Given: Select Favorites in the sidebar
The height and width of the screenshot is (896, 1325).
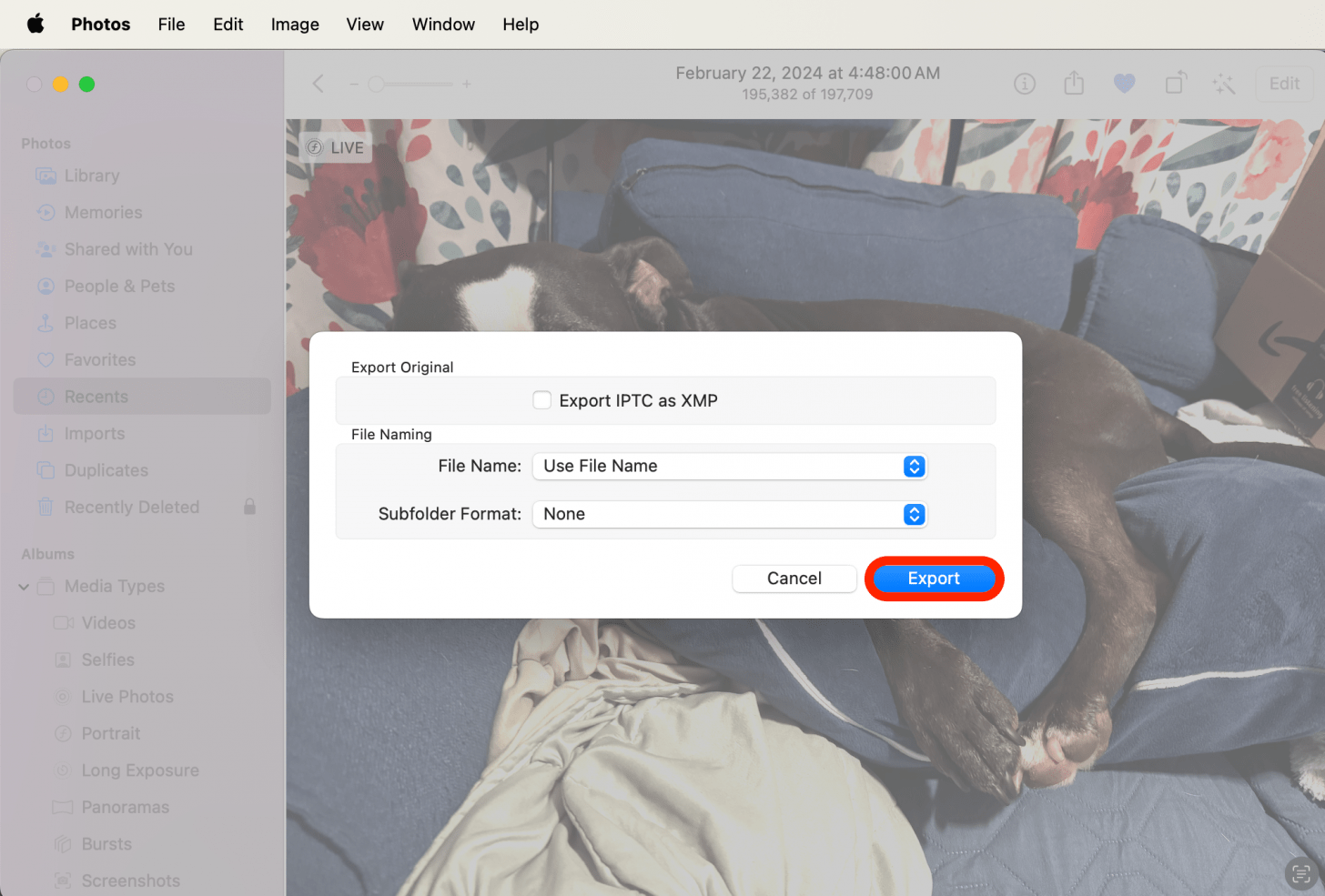Looking at the screenshot, I should 100,360.
